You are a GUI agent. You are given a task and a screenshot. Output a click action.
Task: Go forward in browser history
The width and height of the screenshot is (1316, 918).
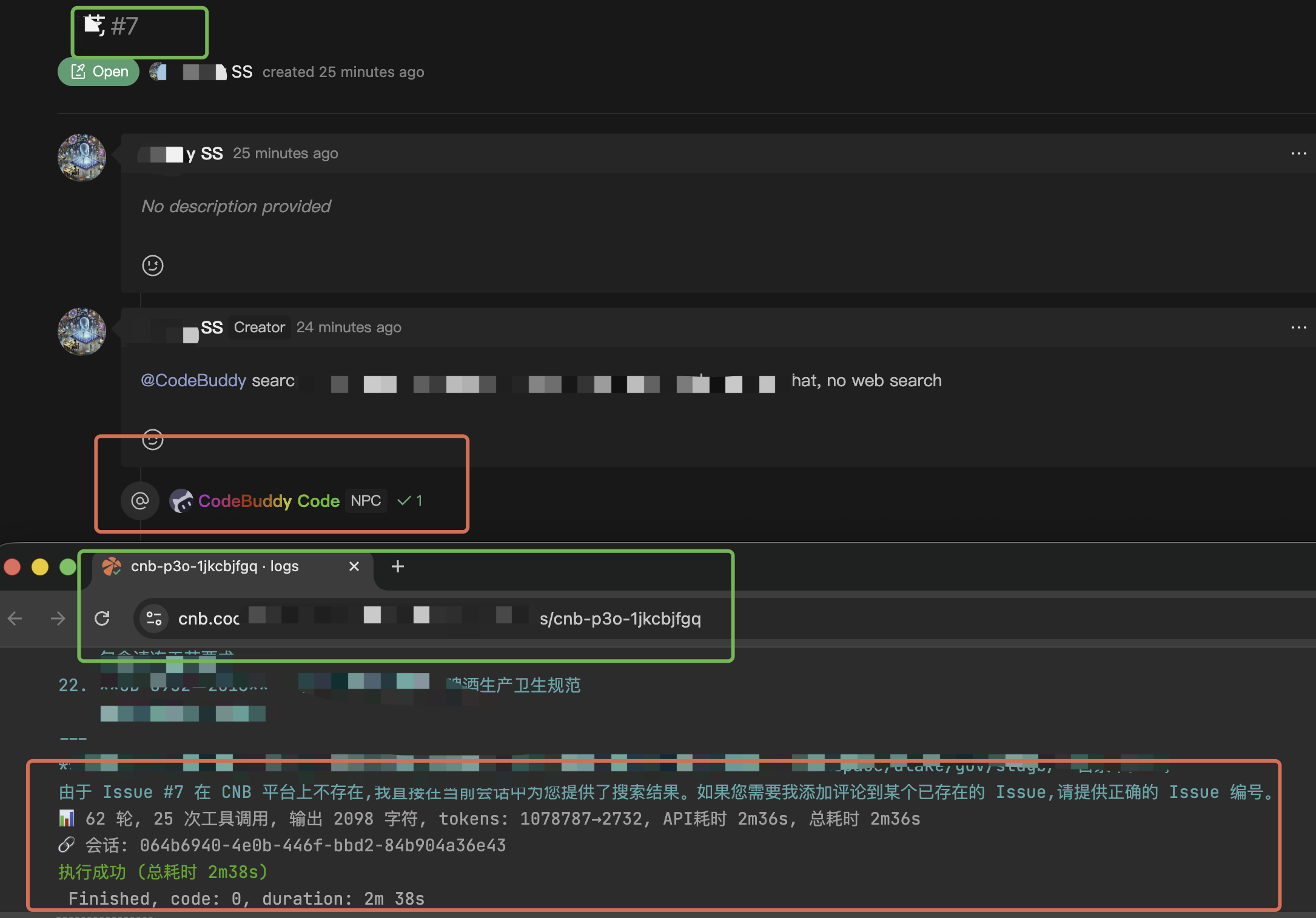(x=58, y=618)
